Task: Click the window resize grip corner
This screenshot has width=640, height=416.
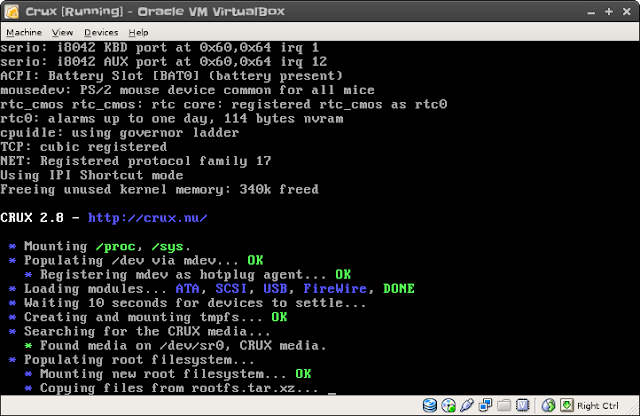Action: point(634,411)
